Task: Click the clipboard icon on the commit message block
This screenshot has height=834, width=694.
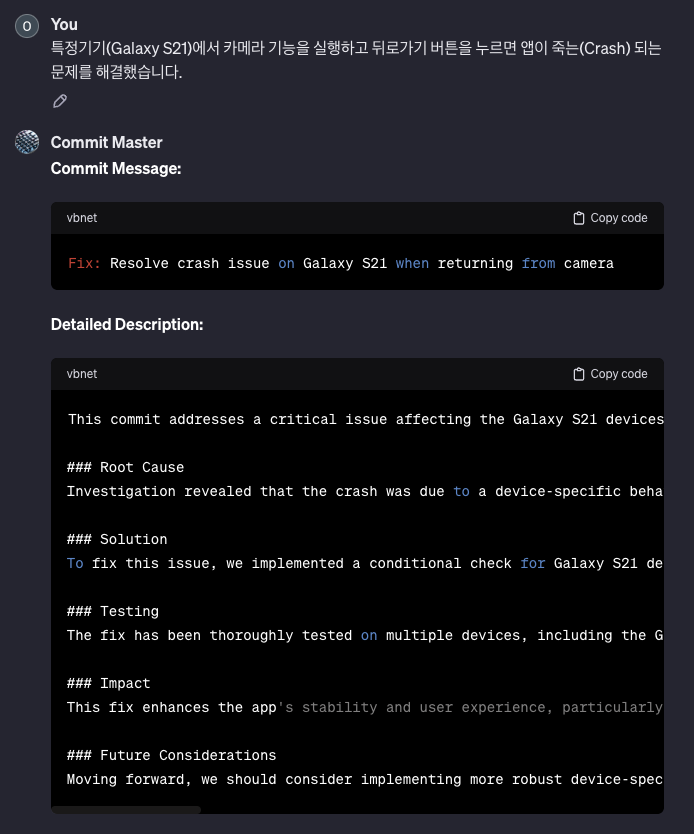Action: (x=579, y=218)
